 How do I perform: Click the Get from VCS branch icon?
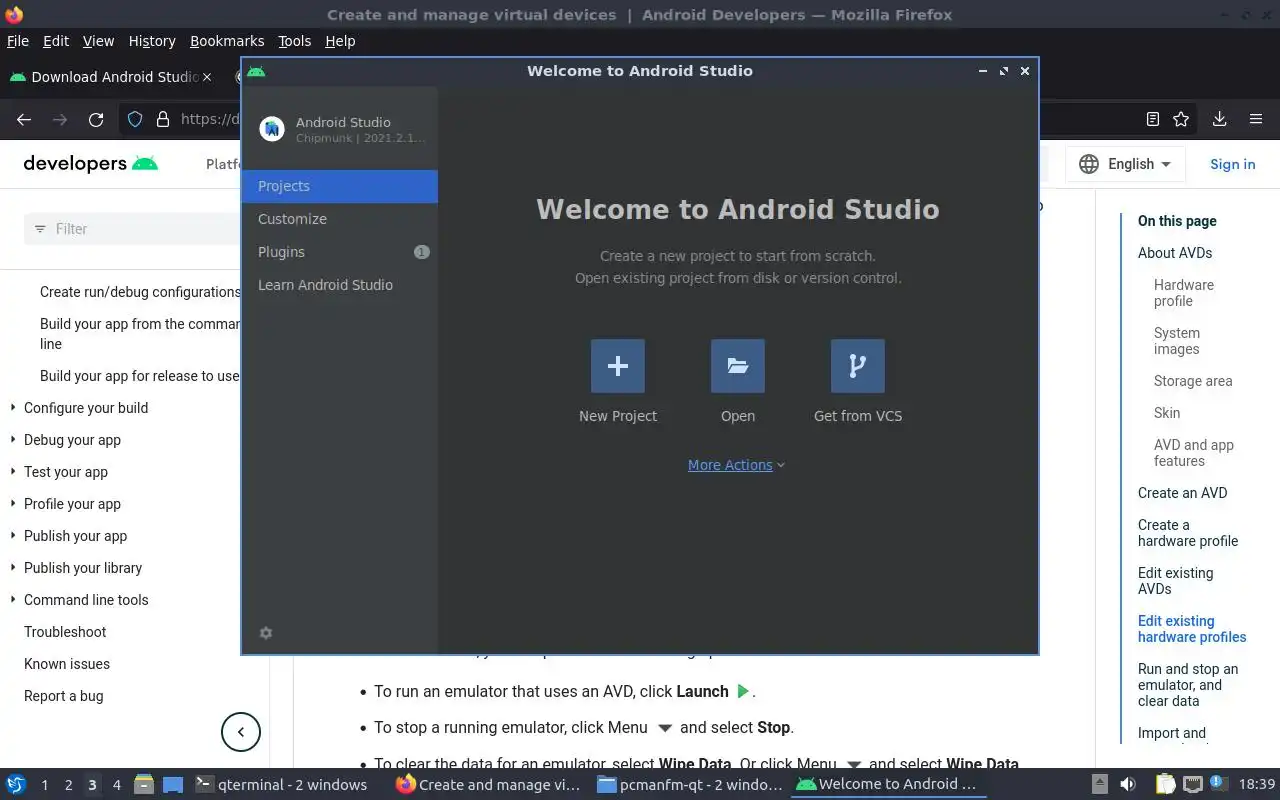tap(858, 366)
